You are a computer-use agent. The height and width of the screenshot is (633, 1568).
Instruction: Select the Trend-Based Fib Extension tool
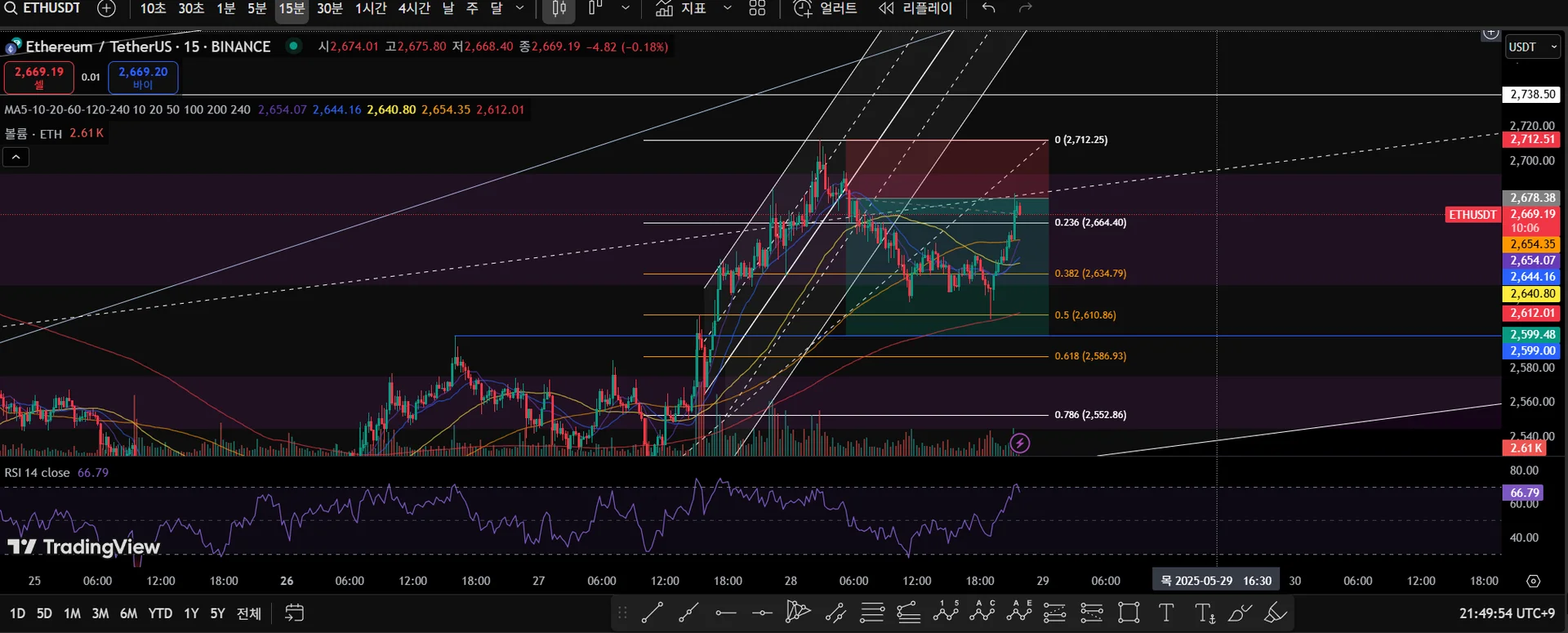click(x=909, y=613)
